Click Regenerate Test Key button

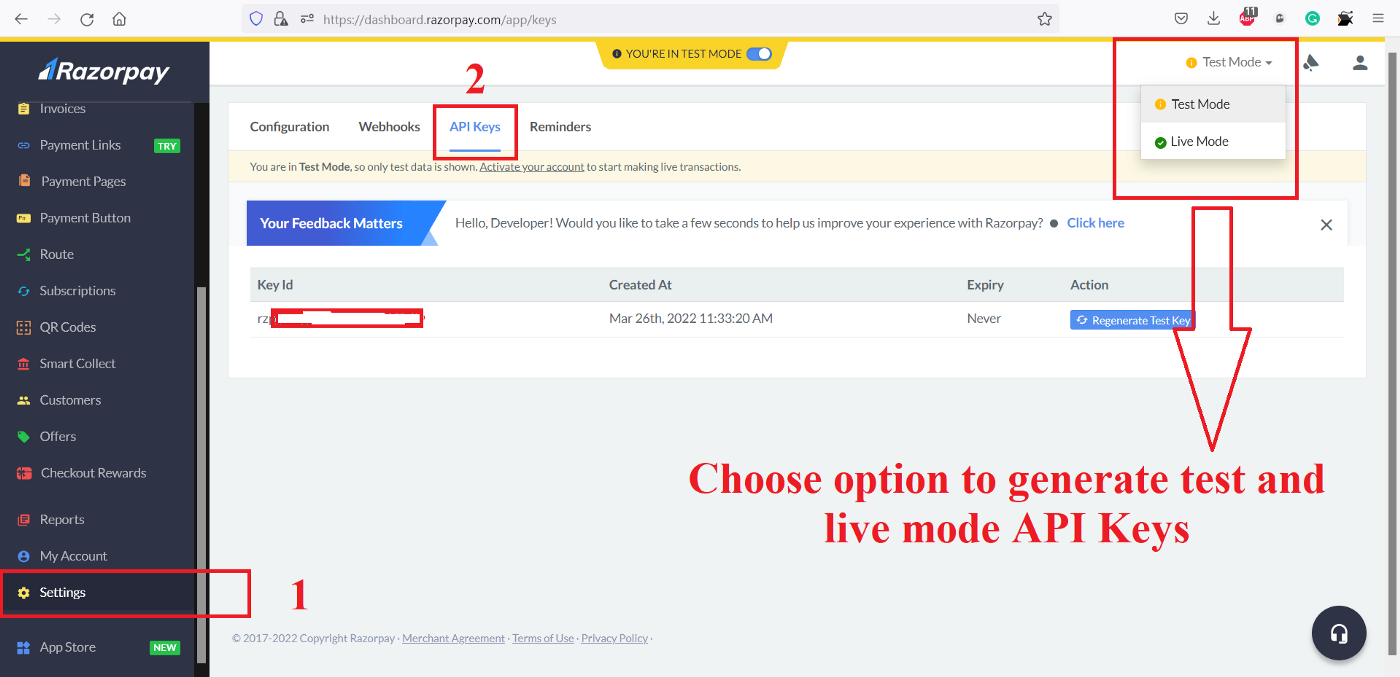click(1133, 320)
